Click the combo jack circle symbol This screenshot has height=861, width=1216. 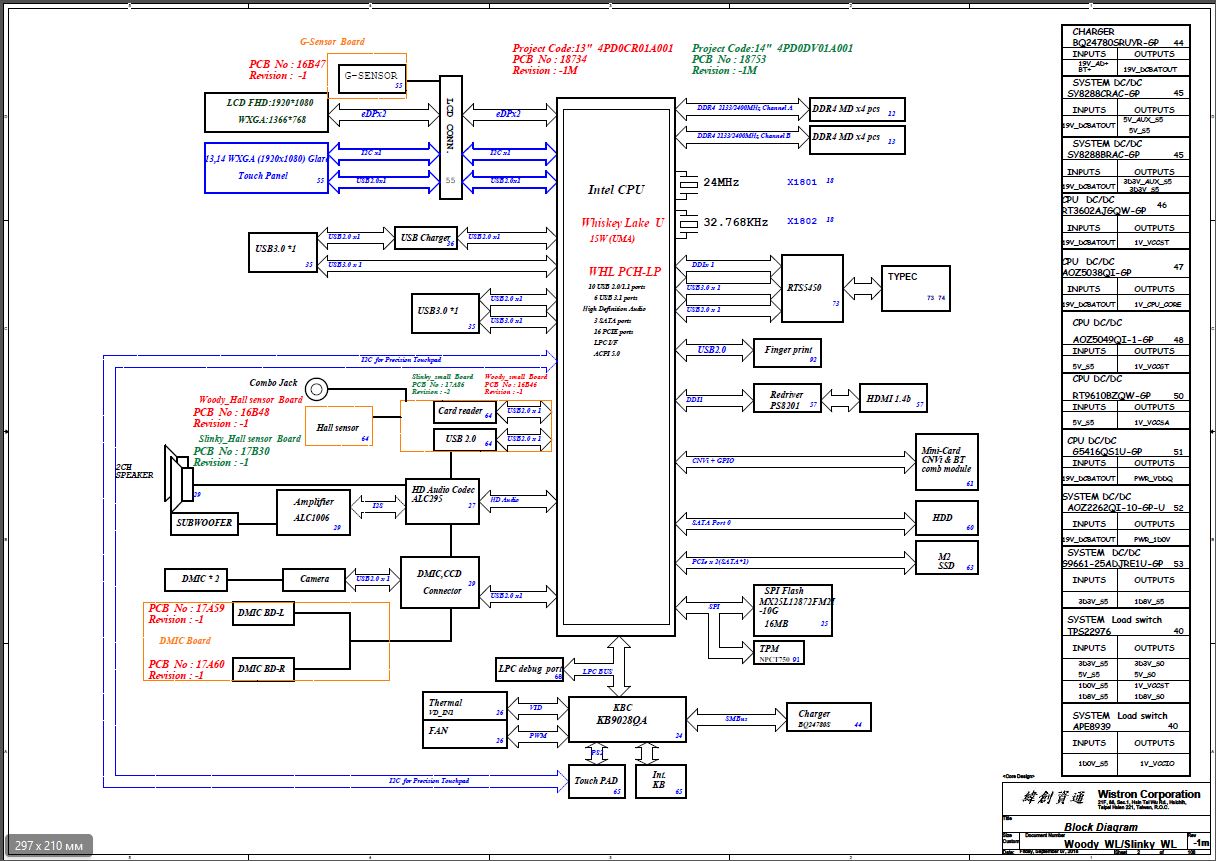click(x=317, y=389)
